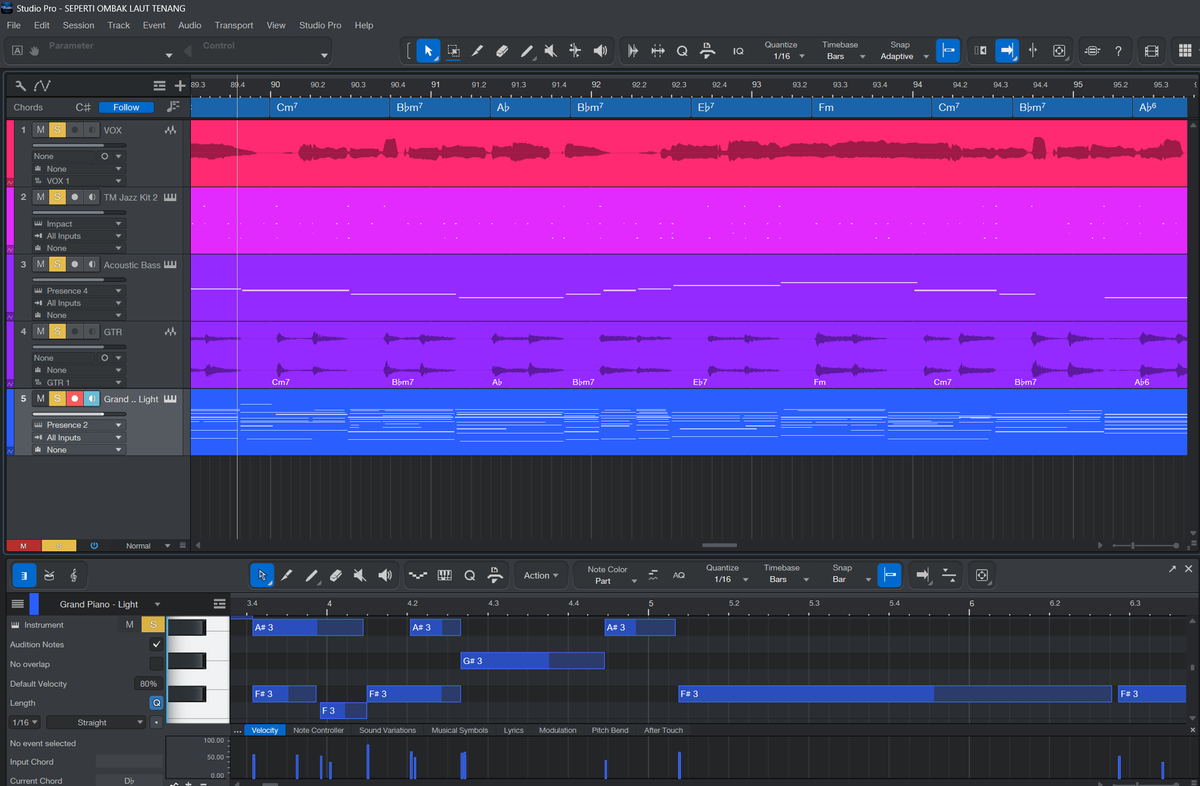The image size is (1200, 786).
Task: Click the help question mark icon
Action: pyautogui.click(x=1118, y=50)
